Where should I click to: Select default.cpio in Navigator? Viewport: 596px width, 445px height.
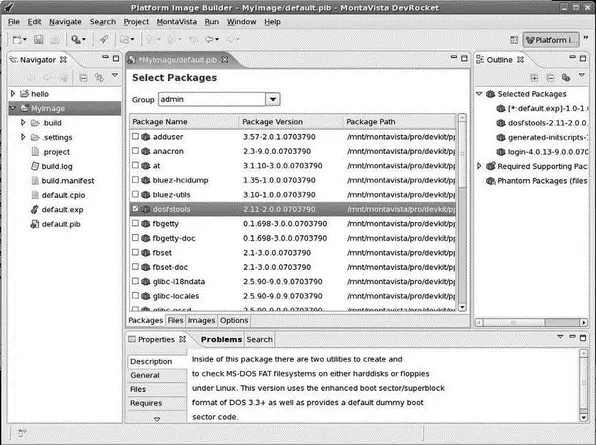coord(63,195)
